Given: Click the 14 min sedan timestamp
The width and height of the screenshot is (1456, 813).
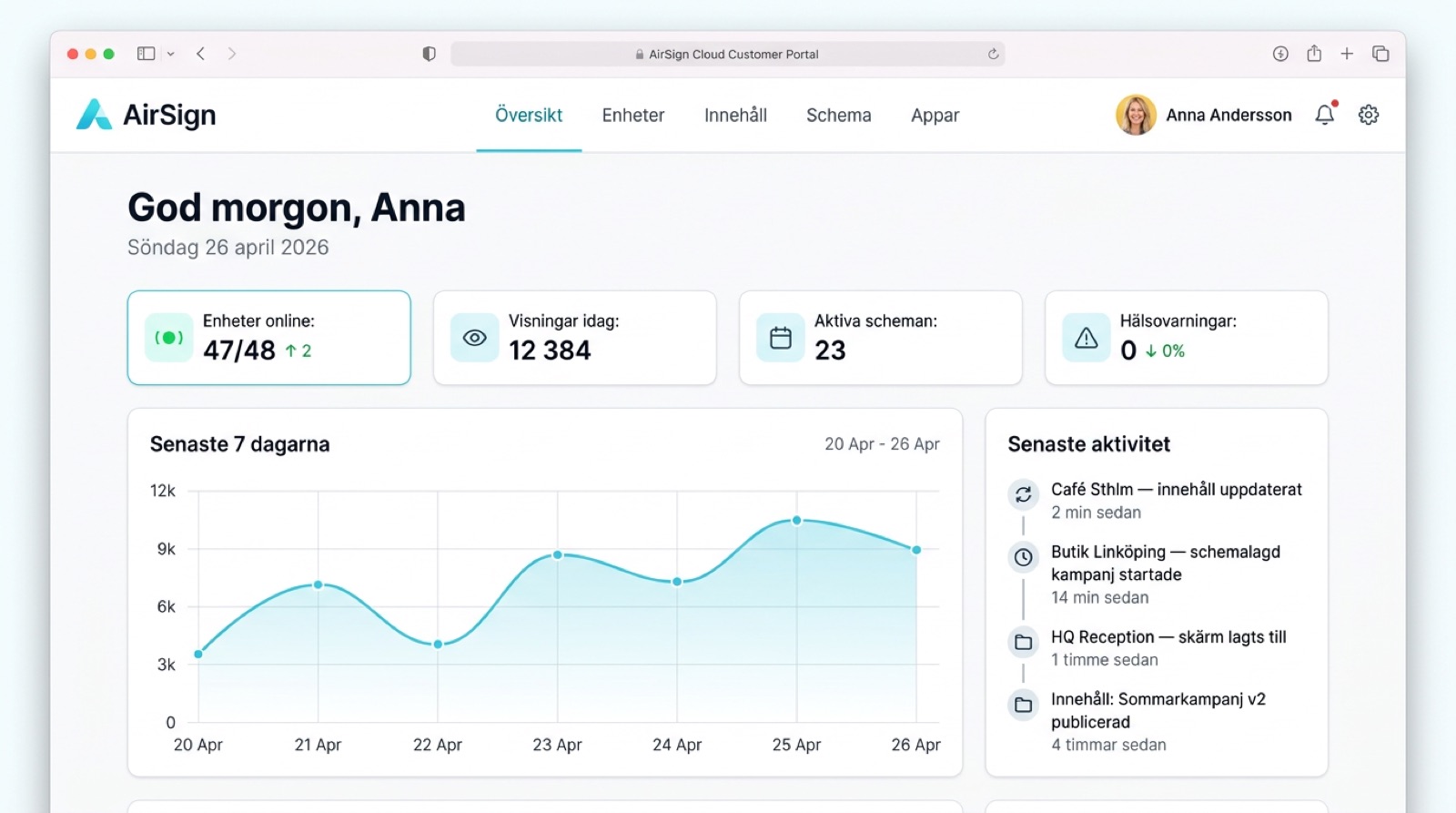Looking at the screenshot, I should click(1100, 597).
